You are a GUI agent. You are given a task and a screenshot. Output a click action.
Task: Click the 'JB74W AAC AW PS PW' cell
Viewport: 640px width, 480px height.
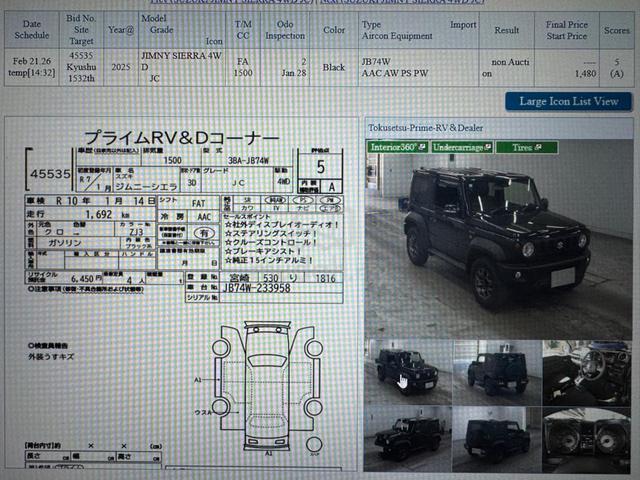(419, 67)
